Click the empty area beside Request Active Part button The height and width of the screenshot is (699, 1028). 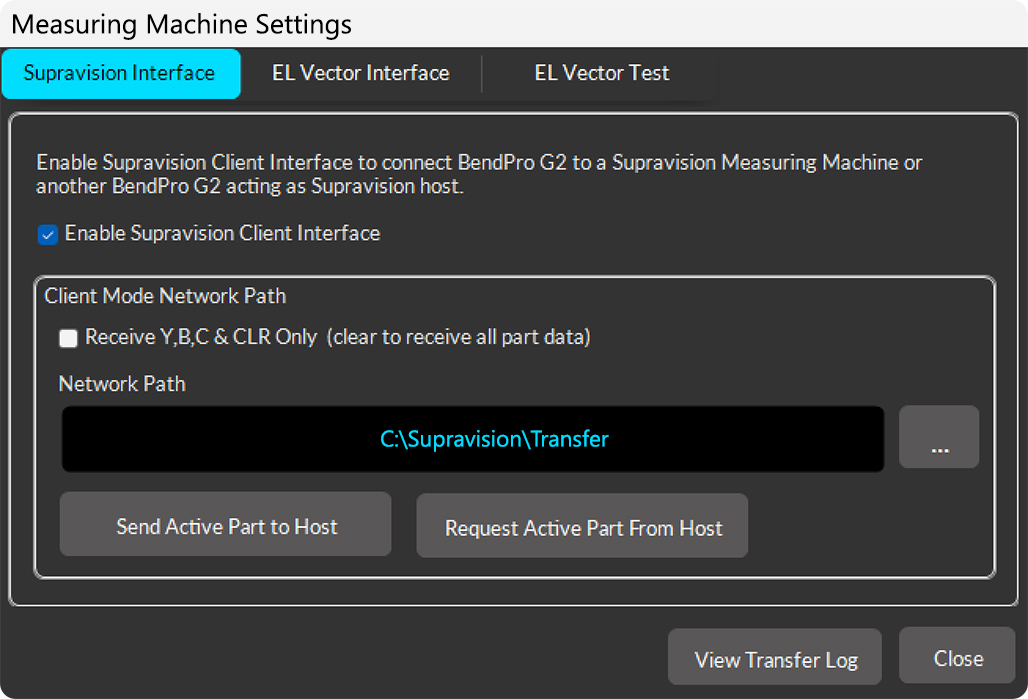[869, 526]
